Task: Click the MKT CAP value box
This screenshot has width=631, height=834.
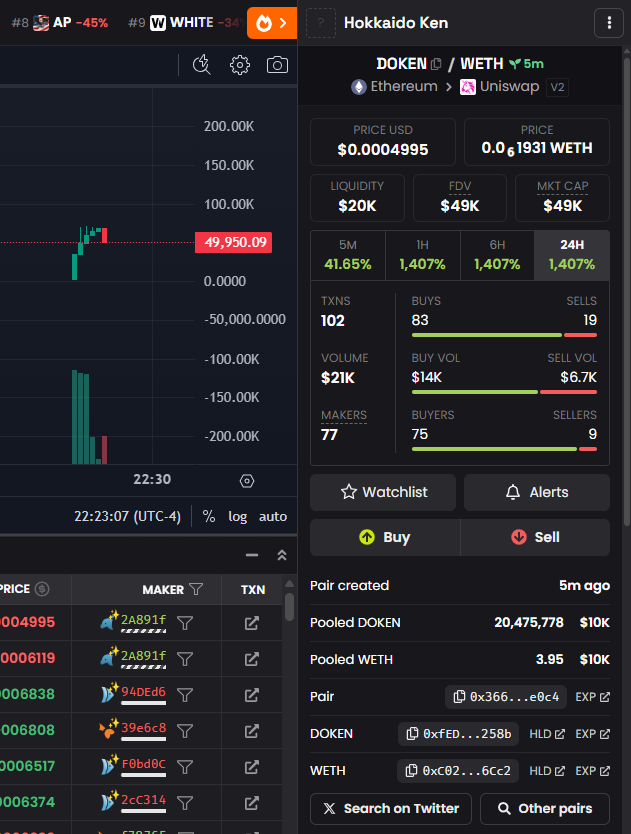Action: coord(562,198)
